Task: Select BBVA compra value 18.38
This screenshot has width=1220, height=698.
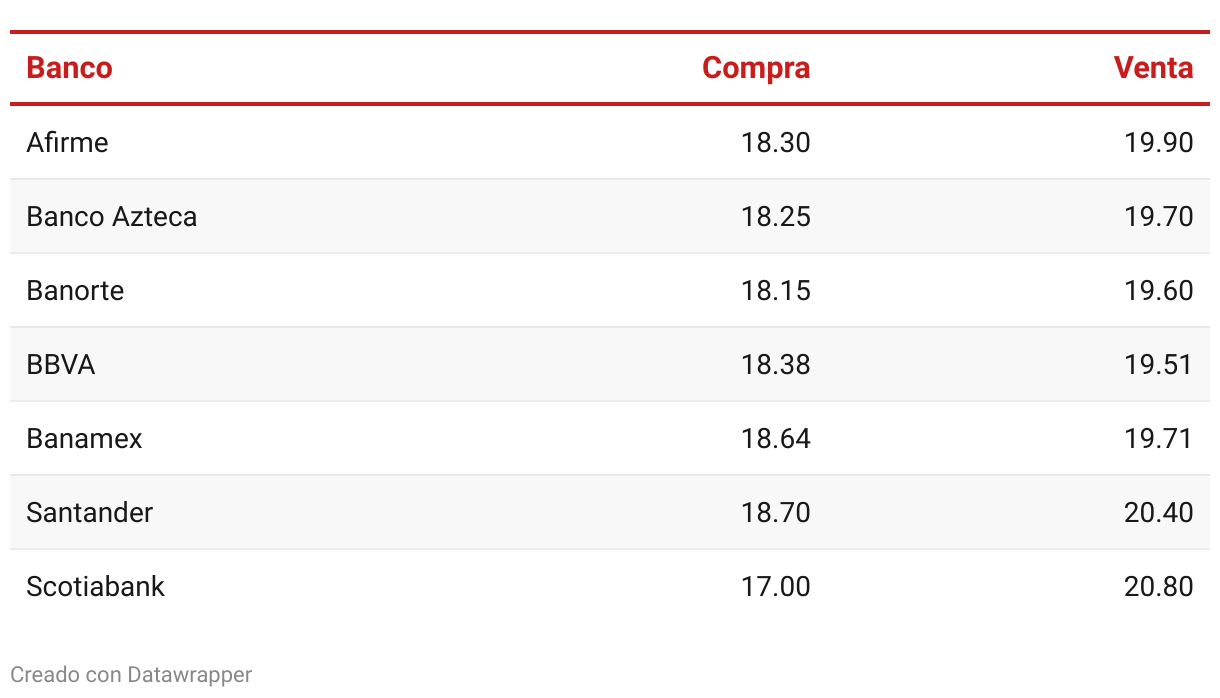Action: tap(776, 364)
